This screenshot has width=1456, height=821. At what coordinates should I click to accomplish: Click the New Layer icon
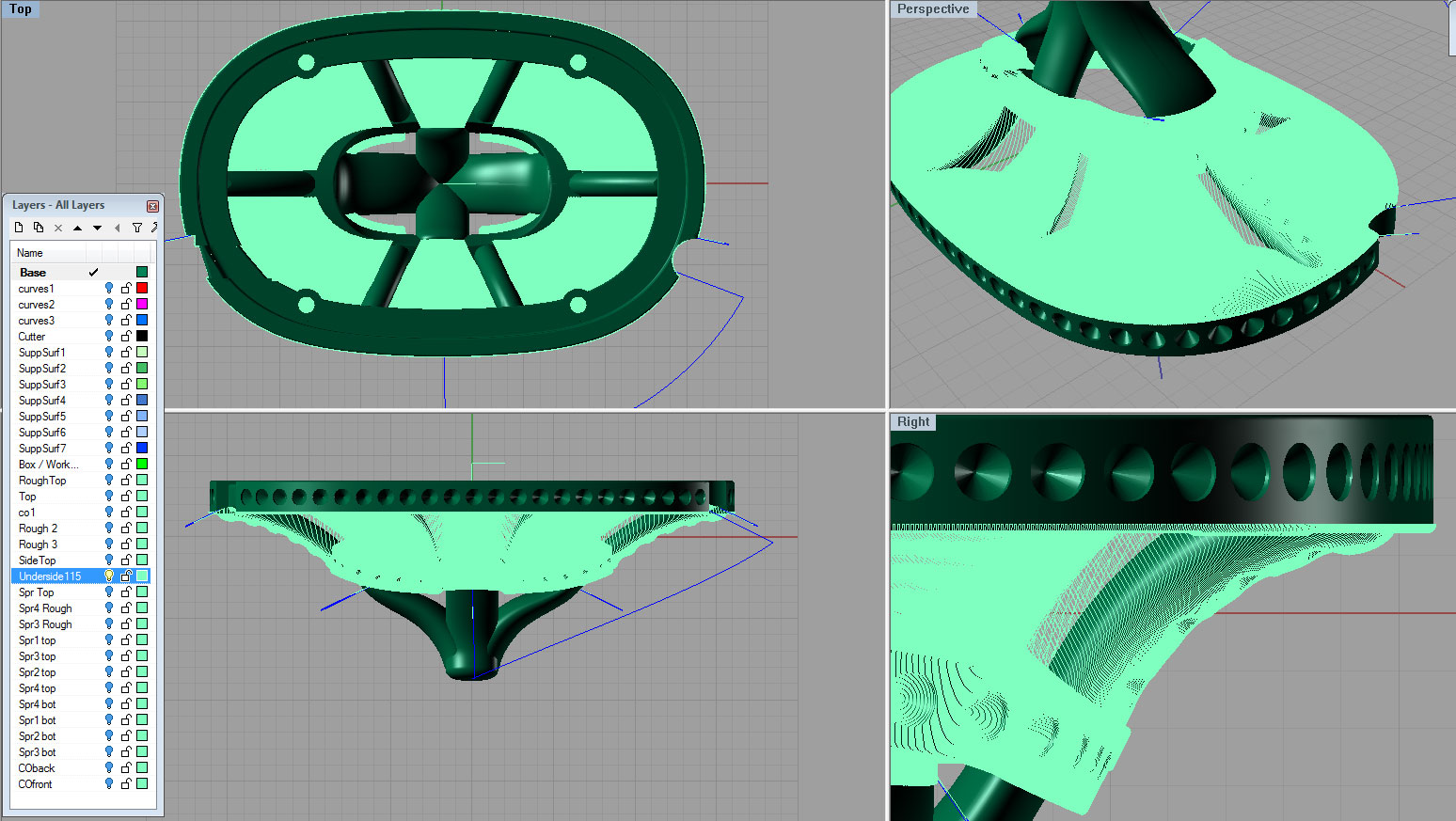[x=19, y=228]
